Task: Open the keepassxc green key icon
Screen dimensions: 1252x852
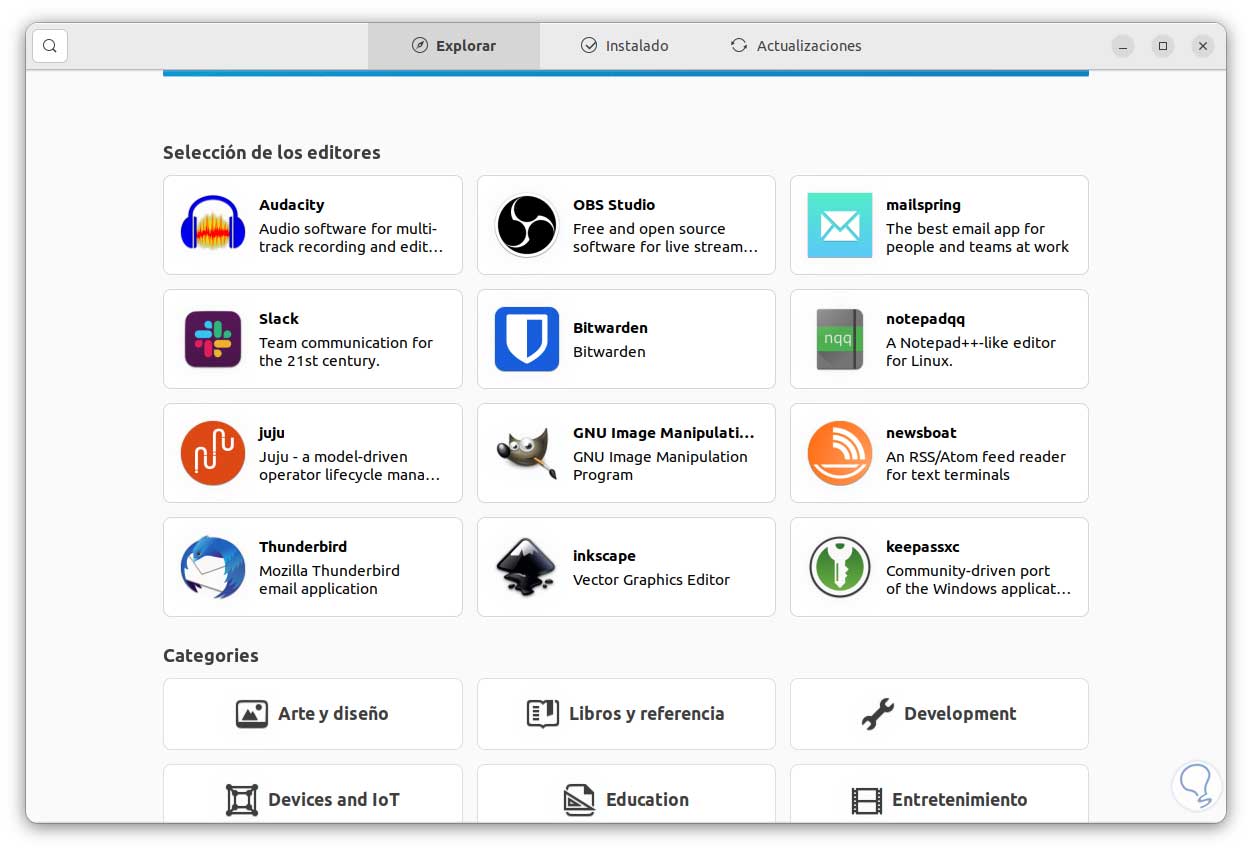Action: point(840,567)
